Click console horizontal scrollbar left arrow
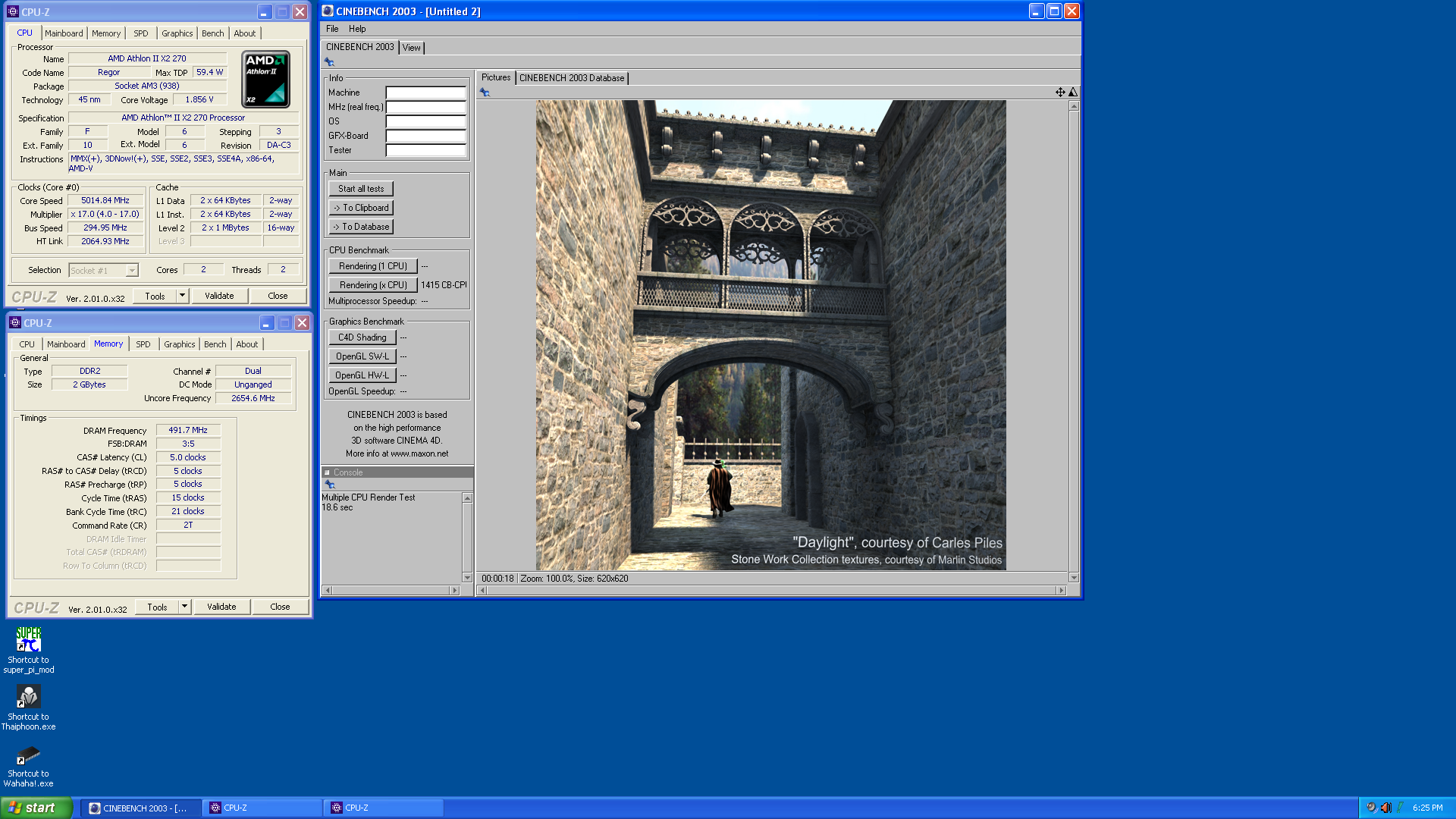Screen dimensions: 1456x819 pyautogui.click(x=328, y=590)
